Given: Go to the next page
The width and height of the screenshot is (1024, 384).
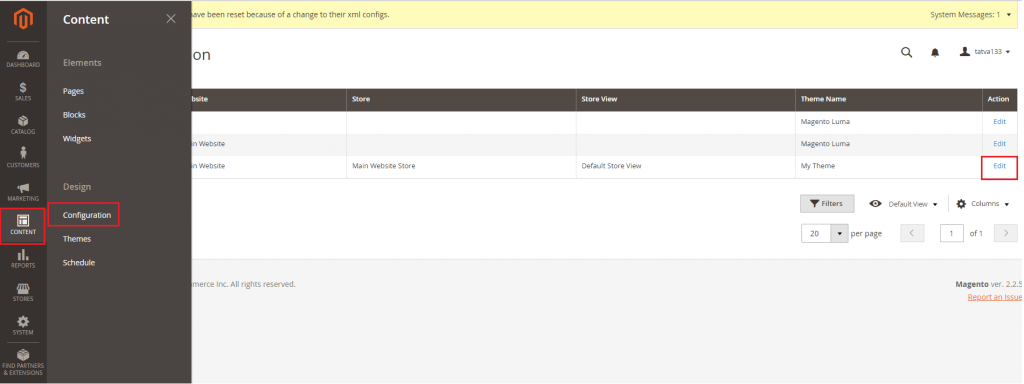Looking at the screenshot, I should [x=1006, y=233].
